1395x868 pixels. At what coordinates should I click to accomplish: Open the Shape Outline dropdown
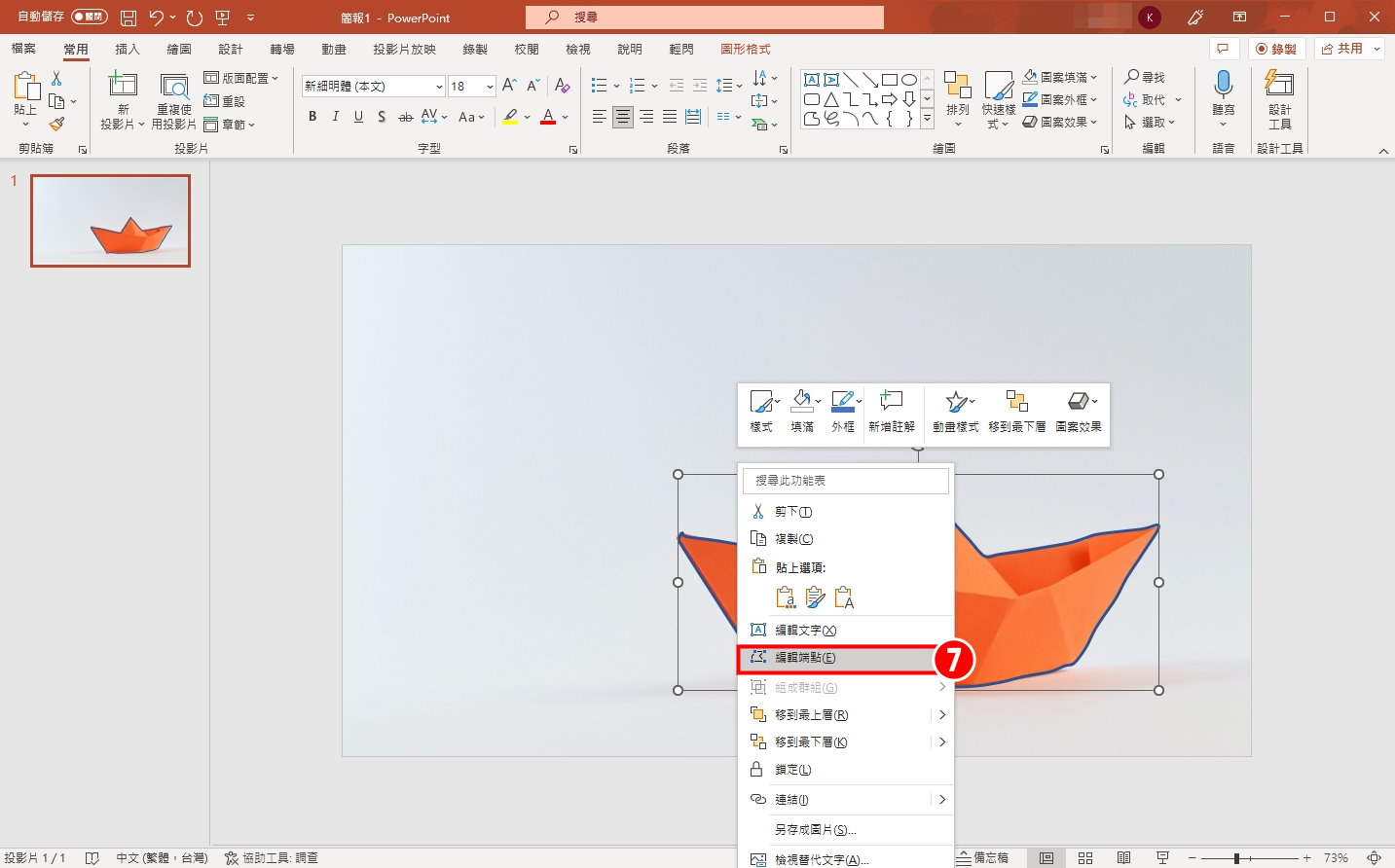pos(1060,99)
